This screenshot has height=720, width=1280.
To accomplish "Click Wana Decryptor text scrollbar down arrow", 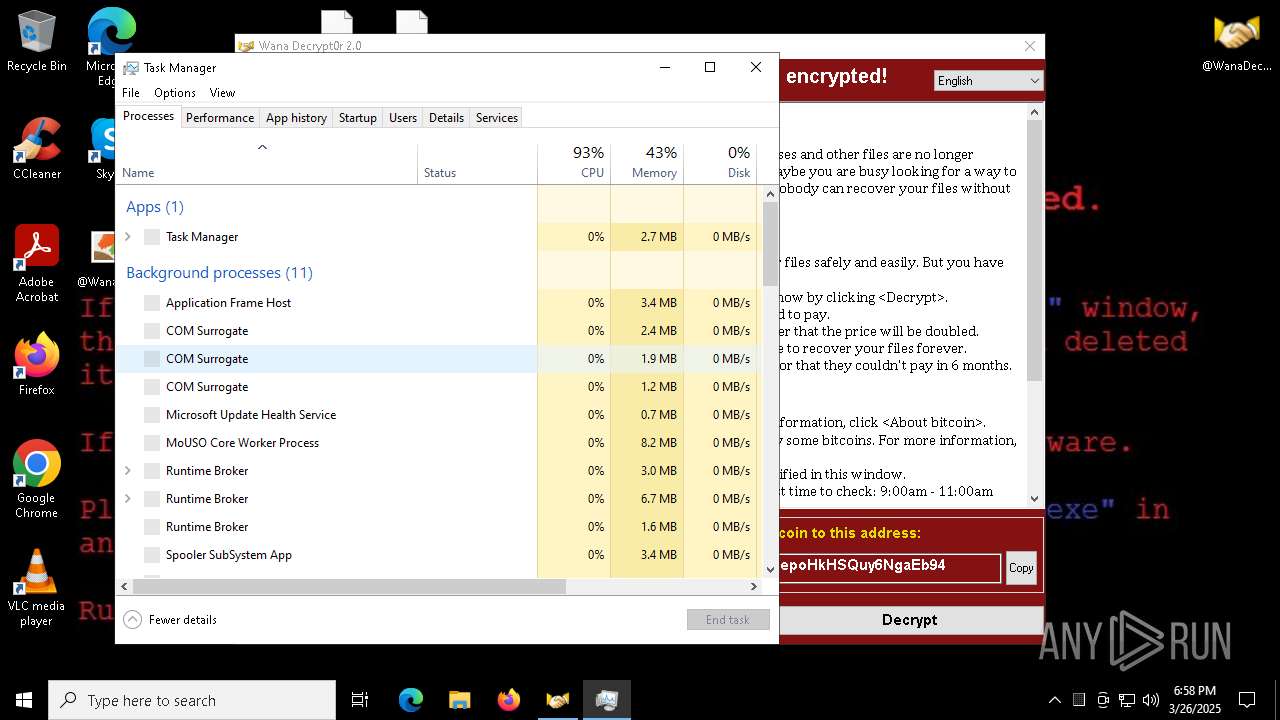I will coord(1034,498).
